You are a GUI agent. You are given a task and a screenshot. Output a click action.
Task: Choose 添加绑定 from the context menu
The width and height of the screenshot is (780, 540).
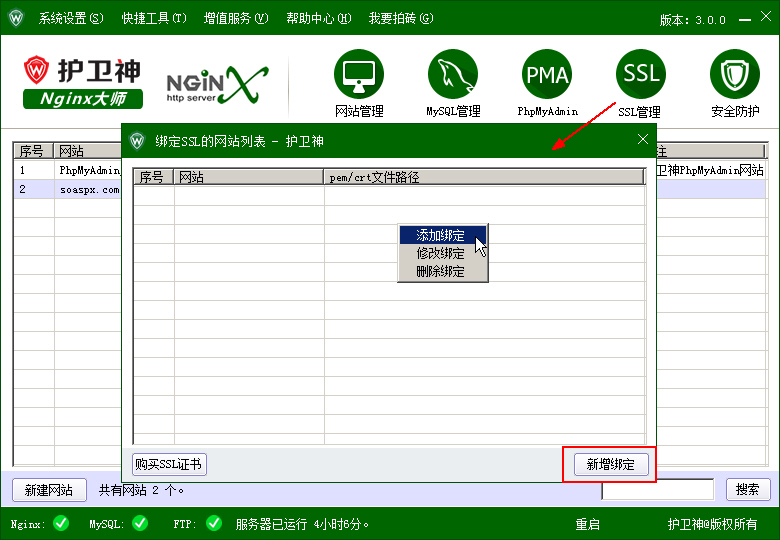point(441,236)
